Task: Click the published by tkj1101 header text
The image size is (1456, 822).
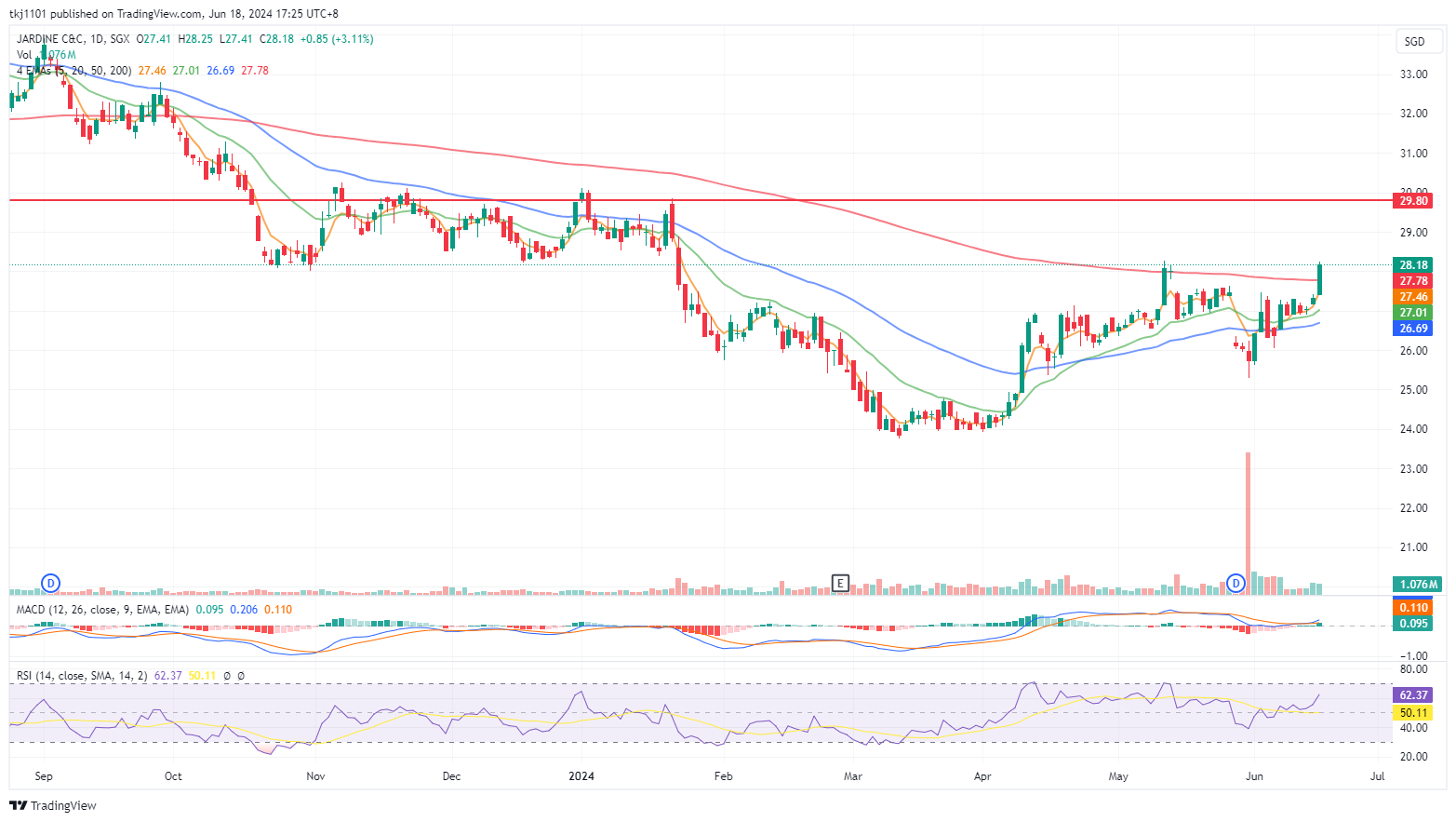Action: coord(174,14)
